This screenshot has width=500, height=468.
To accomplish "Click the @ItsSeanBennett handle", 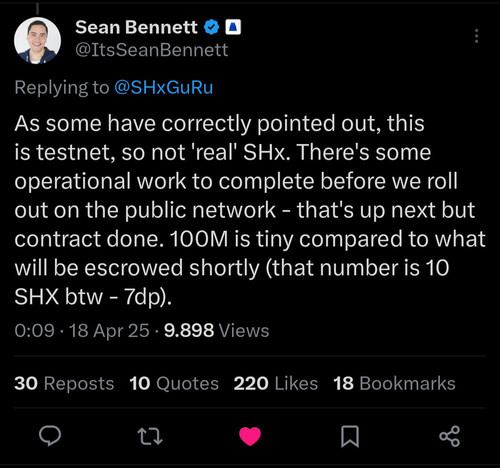I will tap(152, 50).
